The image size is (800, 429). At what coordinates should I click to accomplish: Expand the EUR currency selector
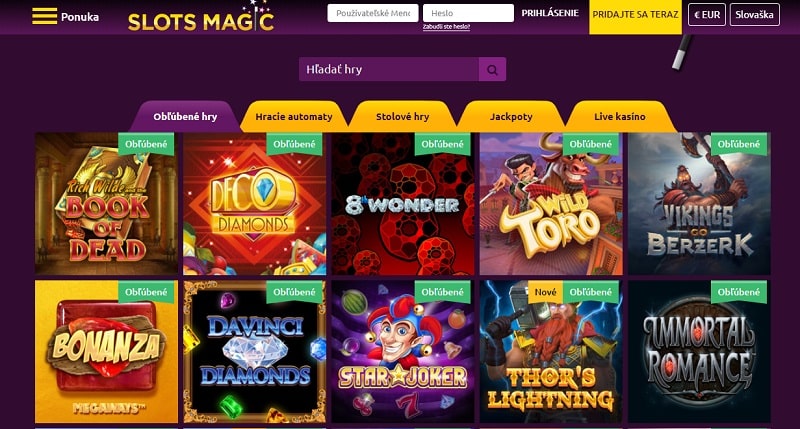(x=707, y=14)
